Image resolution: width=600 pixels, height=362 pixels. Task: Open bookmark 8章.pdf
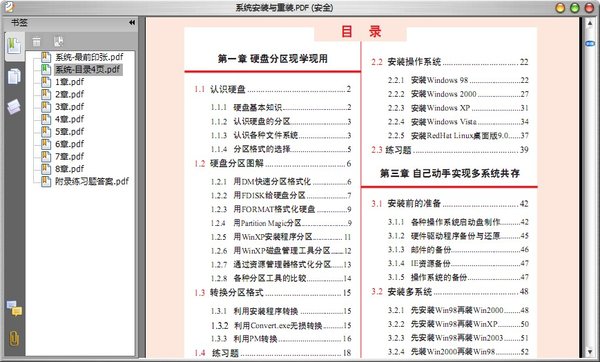[69, 169]
